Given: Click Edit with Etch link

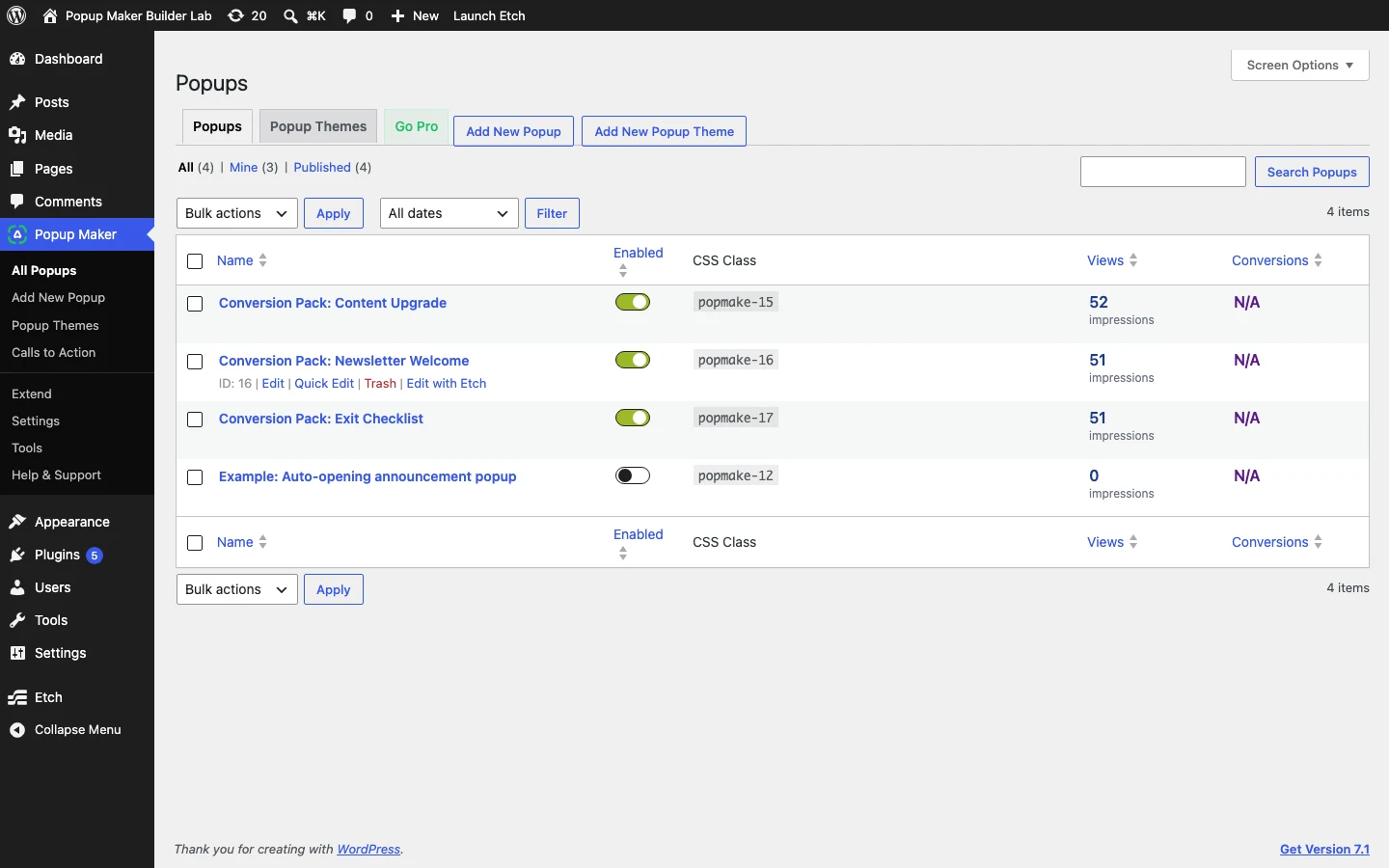Looking at the screenshot, I should 447,384.
